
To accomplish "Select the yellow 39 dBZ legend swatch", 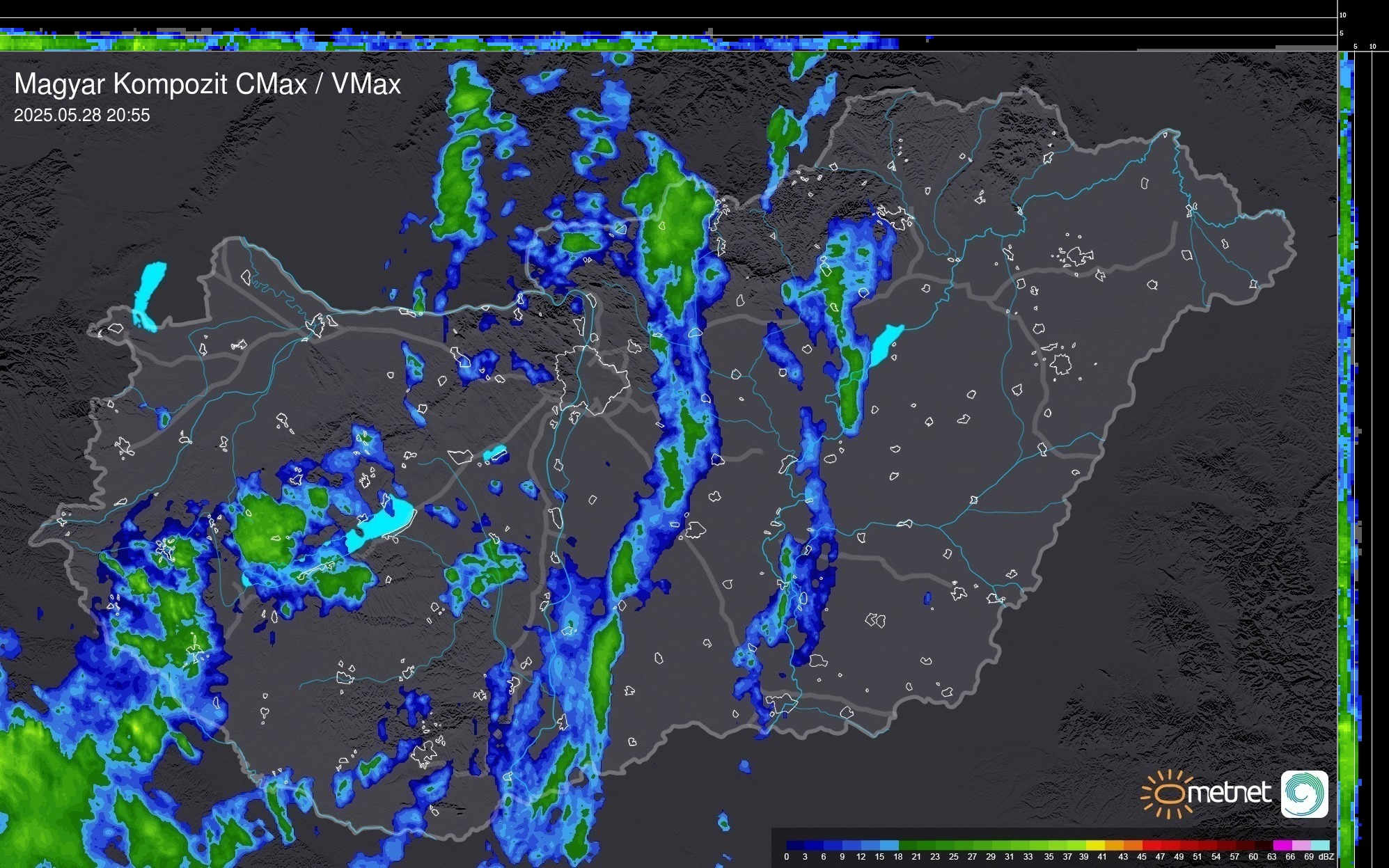I will pos(1095,845).
